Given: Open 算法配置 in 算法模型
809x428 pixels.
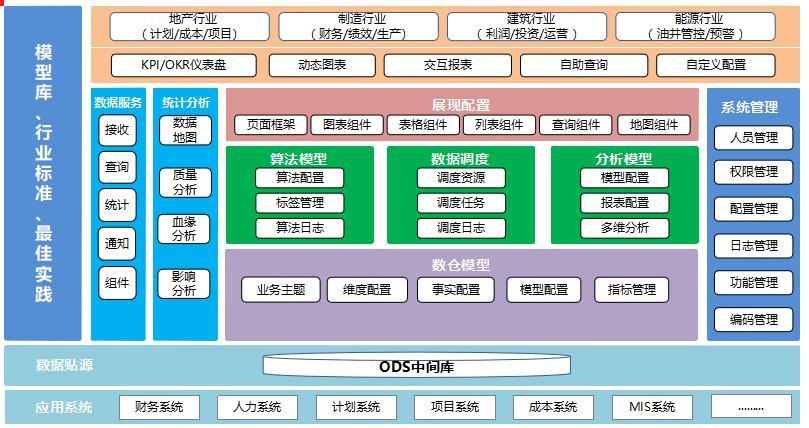Looking at the screenshot, I should pos(300,178).
